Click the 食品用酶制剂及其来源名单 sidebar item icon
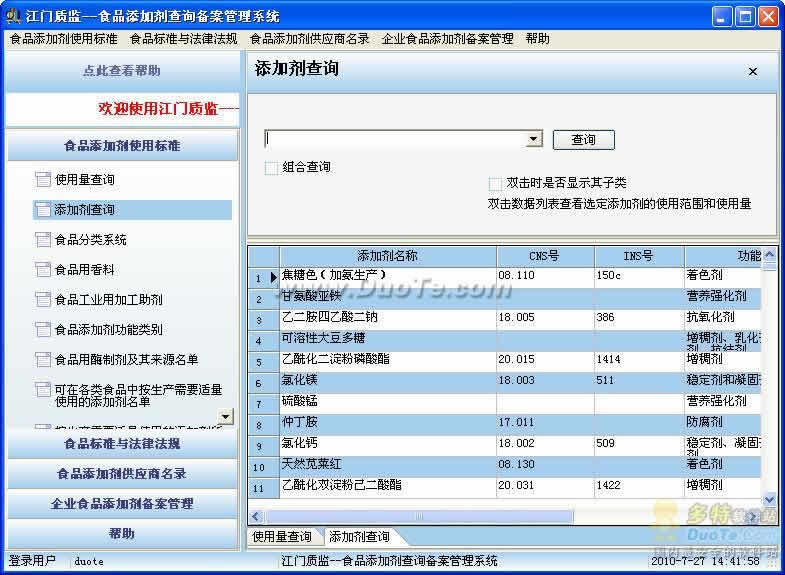Screen dimensions: 785x575 pyautogui.click(x=43, y=360)
